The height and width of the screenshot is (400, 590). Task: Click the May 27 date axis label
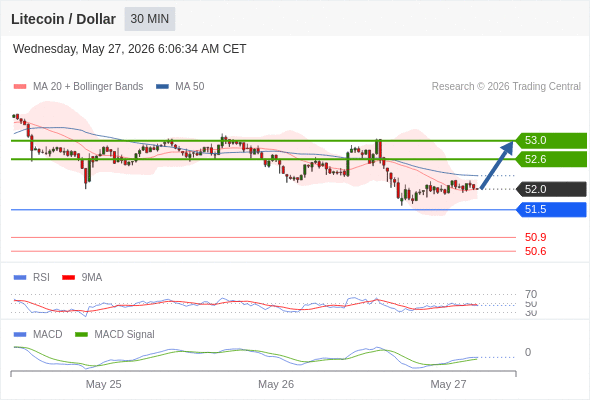click(448, 384)
